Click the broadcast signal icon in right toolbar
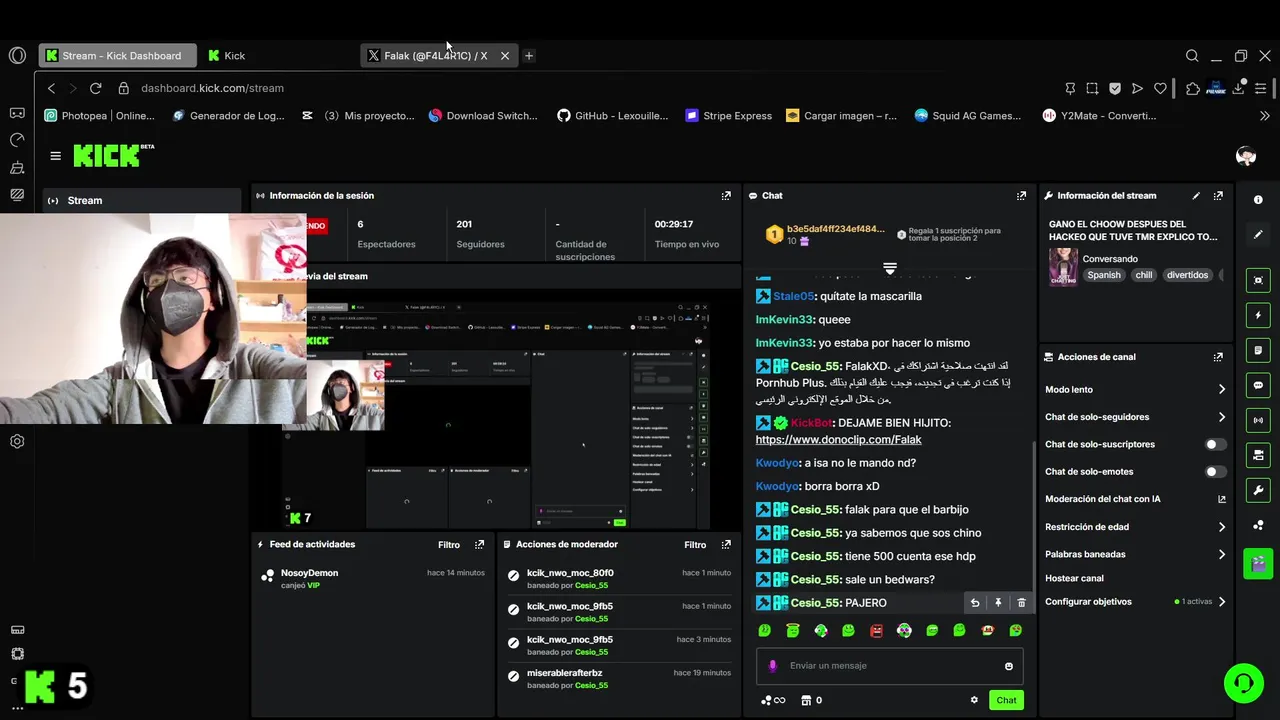Image resolution: width=1280 pixels, height=720 pixels. point(1258,420)
